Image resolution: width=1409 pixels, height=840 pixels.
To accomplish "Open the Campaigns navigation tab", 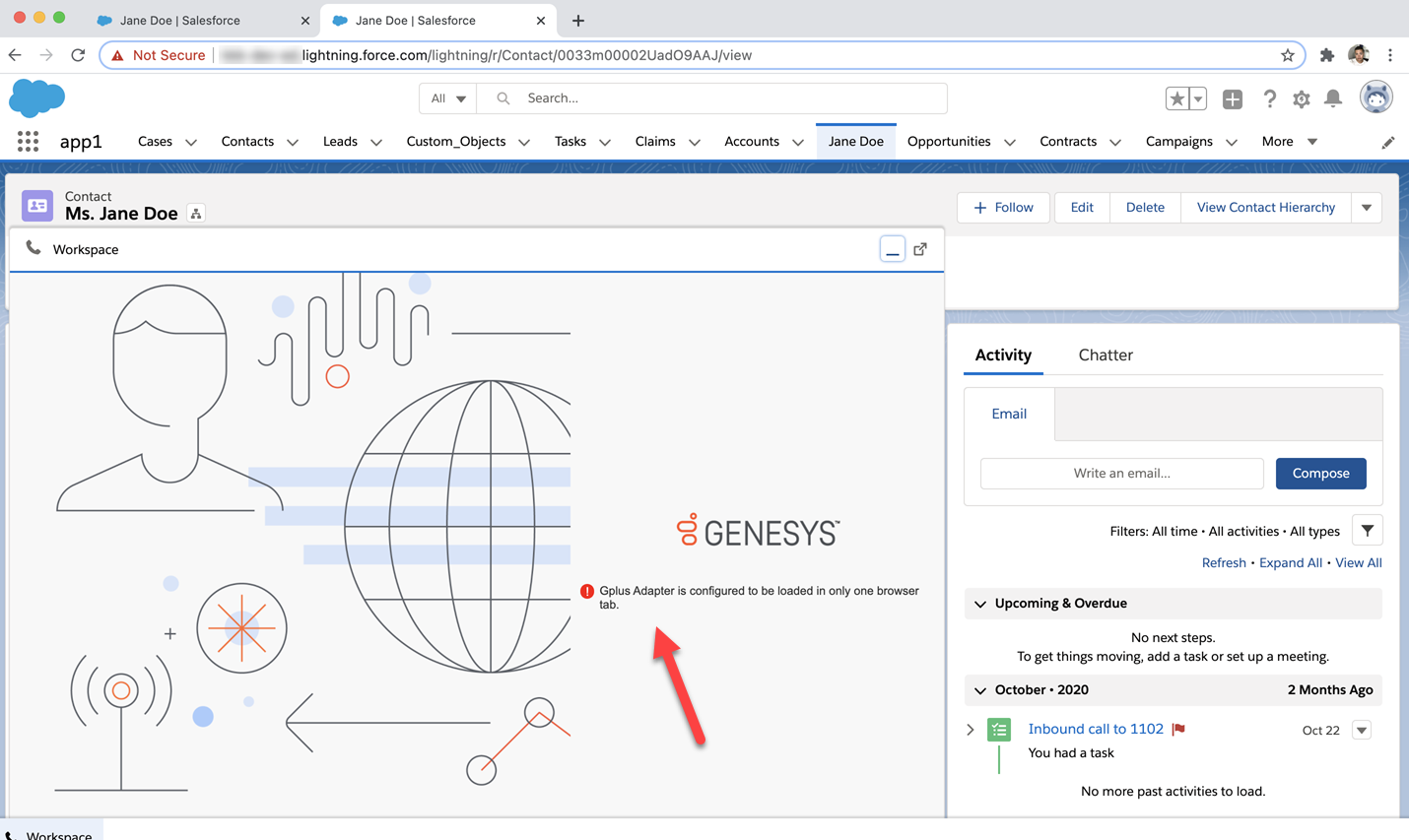I will point(1178,142).
